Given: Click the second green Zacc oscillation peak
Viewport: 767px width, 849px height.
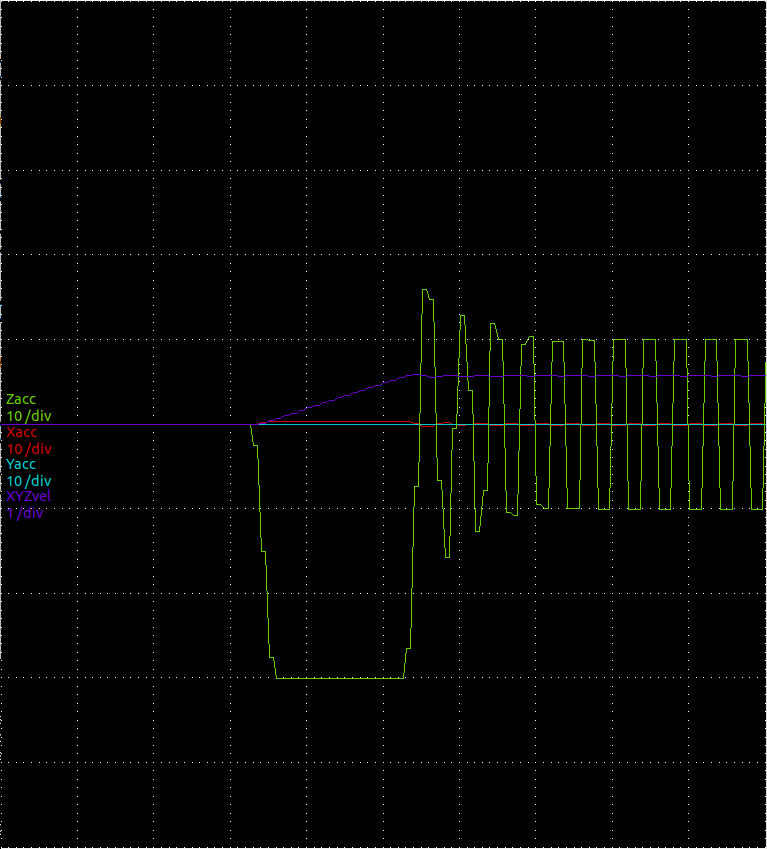Looking at the screenshot, I should point(462,316).
